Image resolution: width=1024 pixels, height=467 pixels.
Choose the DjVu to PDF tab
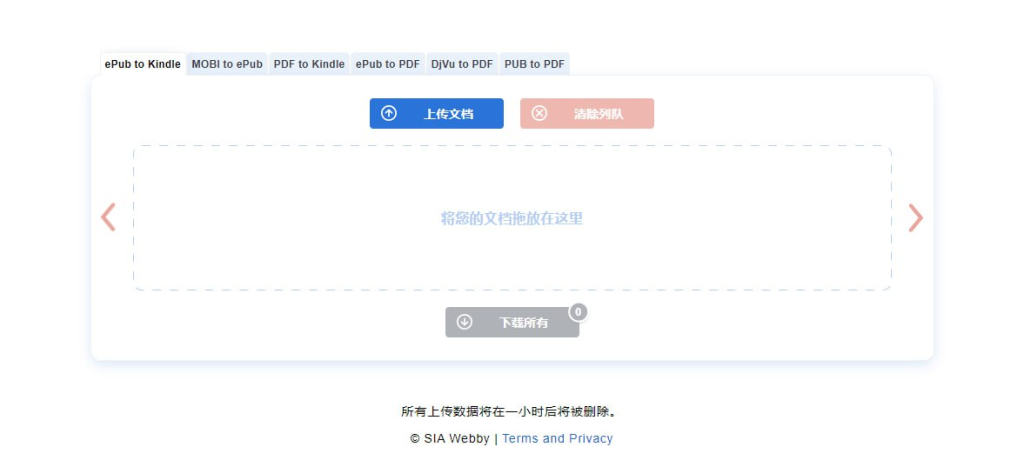pyautogui.click(x=462, y=64)
